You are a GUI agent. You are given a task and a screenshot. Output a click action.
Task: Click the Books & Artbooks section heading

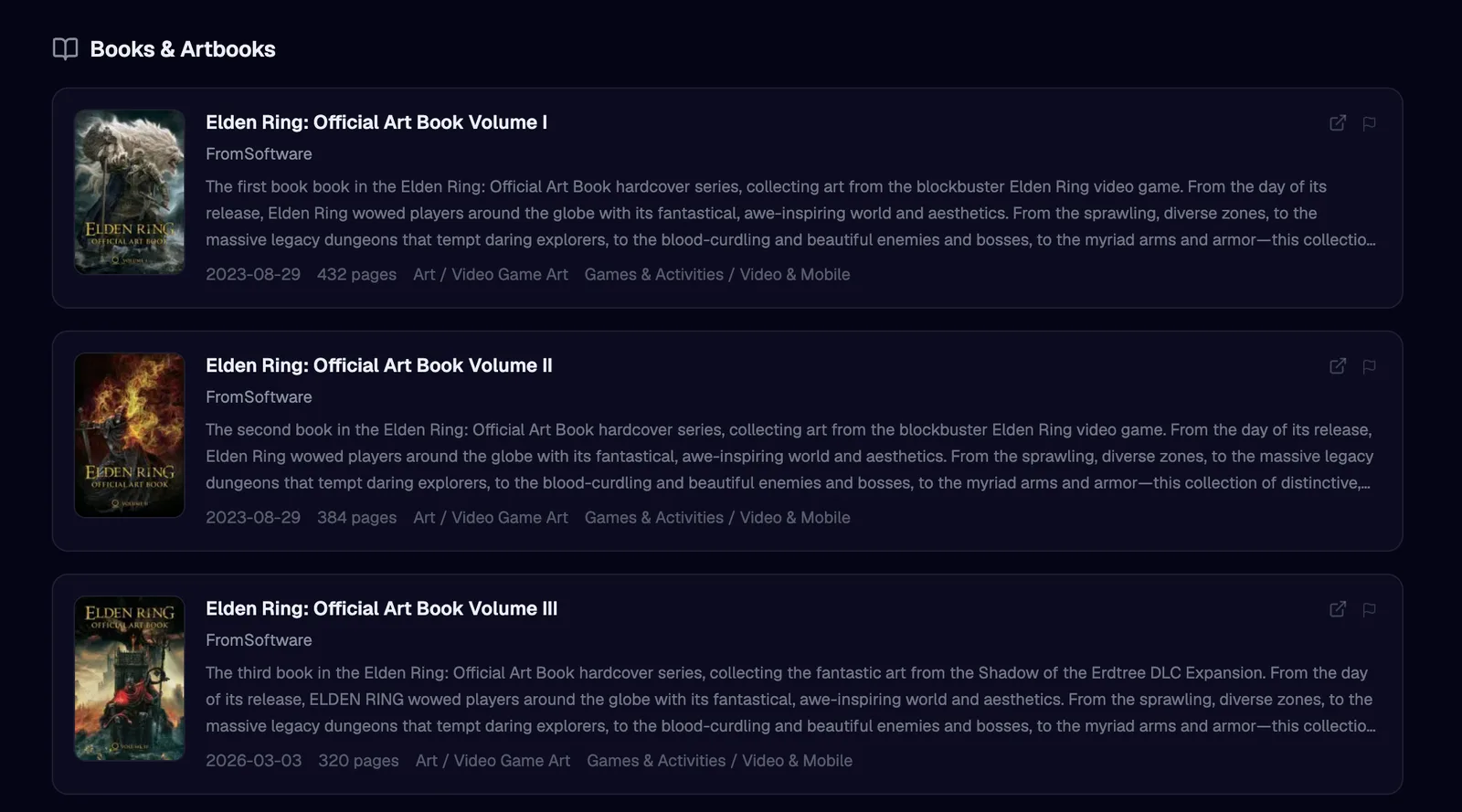click(x=183, y=49)
